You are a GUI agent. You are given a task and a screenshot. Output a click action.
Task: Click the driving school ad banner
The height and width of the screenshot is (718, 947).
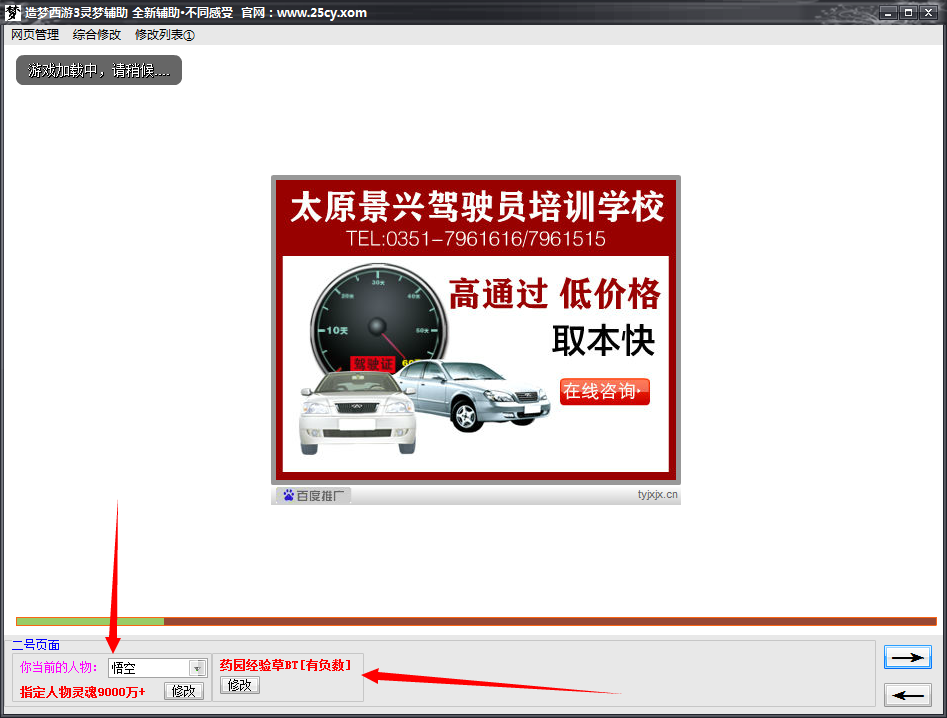[x=476, y=330]
